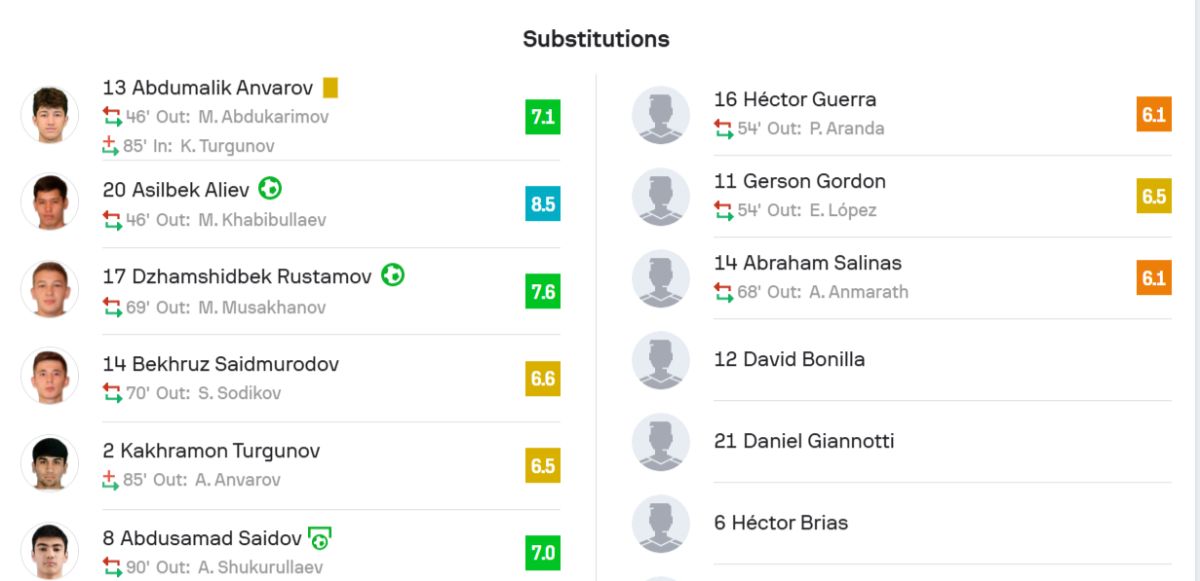Select the 6.1 rating badge for Héctor Guerra
1200x581 pixels.
click(x=1154, y=114)
